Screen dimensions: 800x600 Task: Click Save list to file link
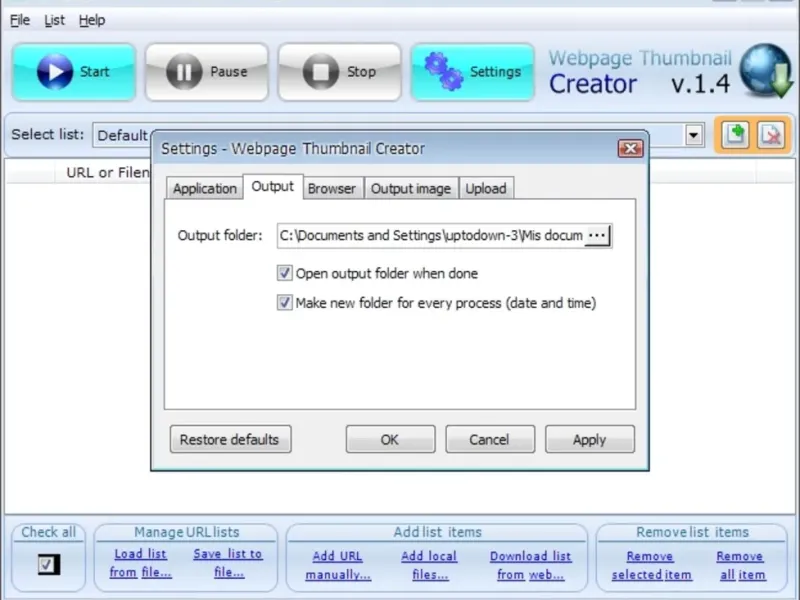pyautogui.click(x=228, y=563)
